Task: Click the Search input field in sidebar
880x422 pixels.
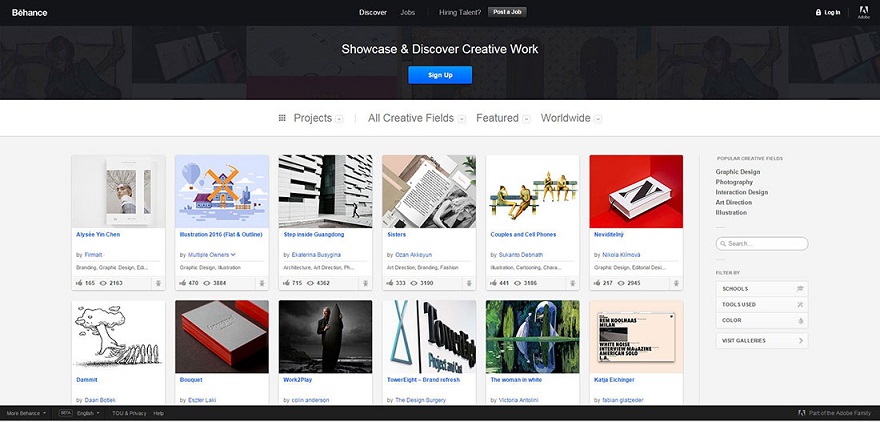Action: (762, 244)
